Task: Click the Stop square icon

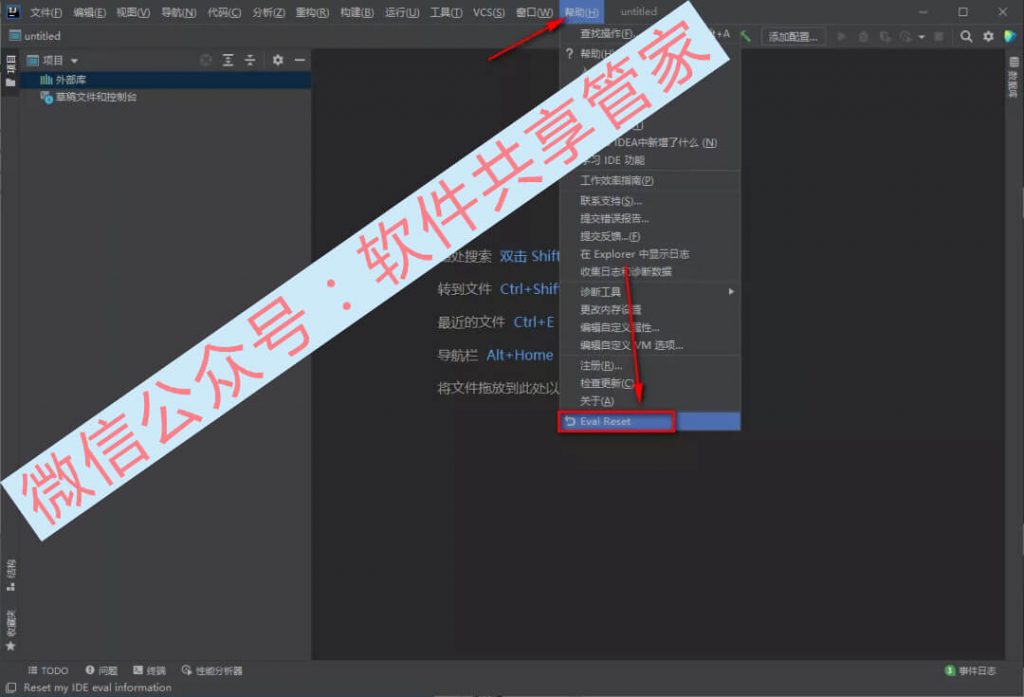Action: [x=938, y=37]
